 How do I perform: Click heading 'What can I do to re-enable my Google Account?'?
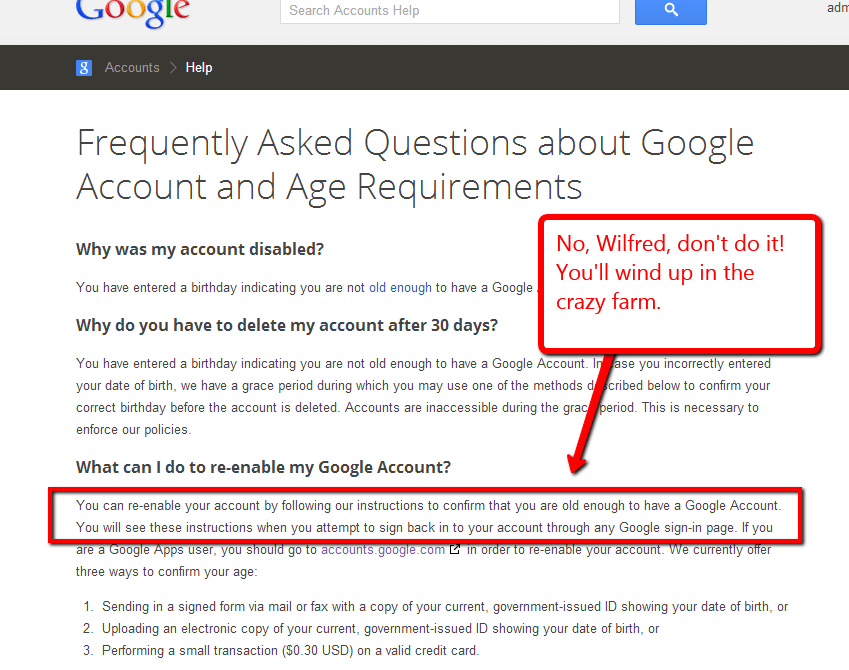[263, 467]
